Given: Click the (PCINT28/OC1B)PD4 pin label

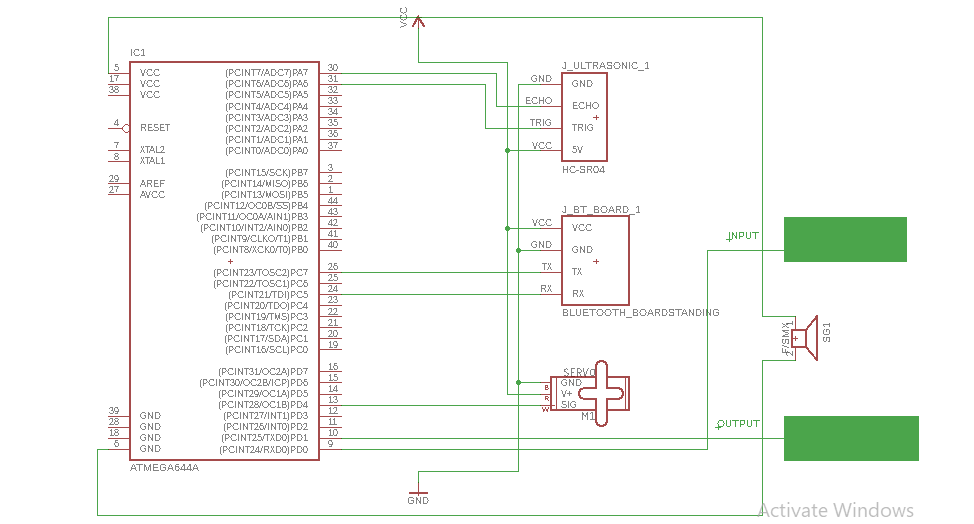Looking at the screenshot, I should pos(263,405).
